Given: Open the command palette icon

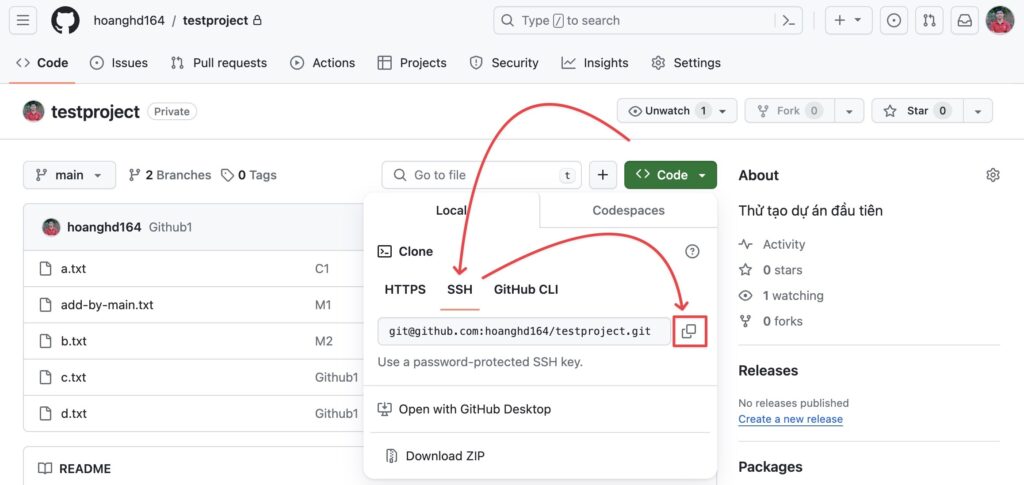Looking at the screenshot, I should coord(789,21).
